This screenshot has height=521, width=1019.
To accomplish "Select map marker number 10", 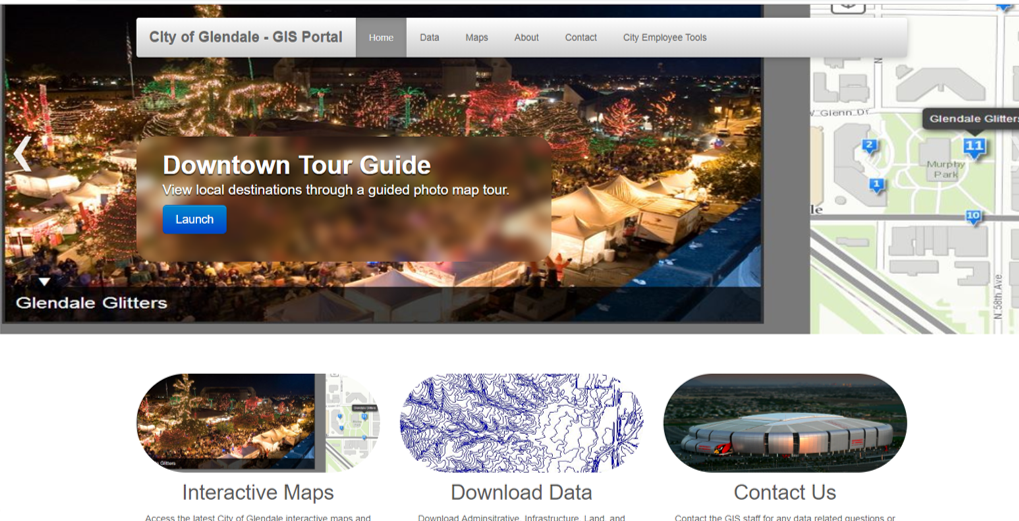I will (973, 217).
